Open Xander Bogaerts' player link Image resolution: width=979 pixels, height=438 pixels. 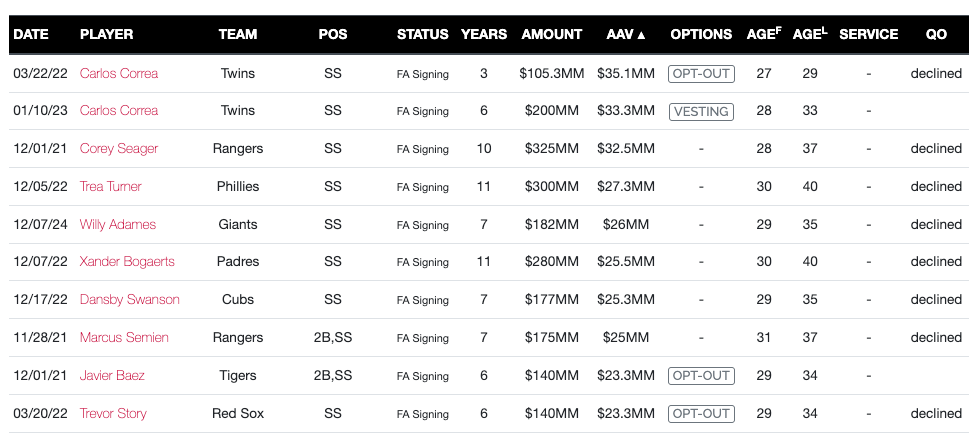click(127, 262)
